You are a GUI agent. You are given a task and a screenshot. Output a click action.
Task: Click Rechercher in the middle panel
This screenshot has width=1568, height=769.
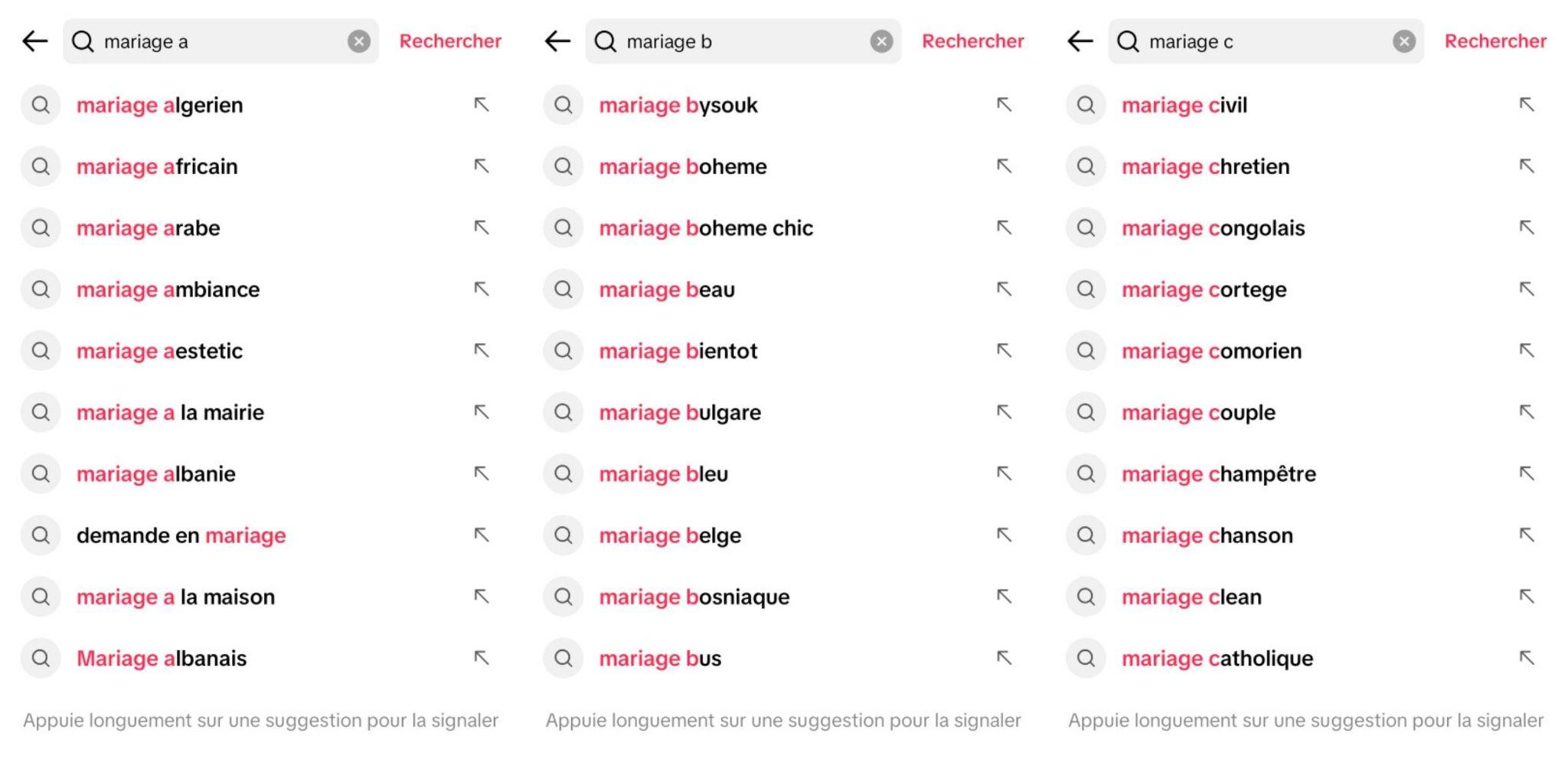[973, 41]
